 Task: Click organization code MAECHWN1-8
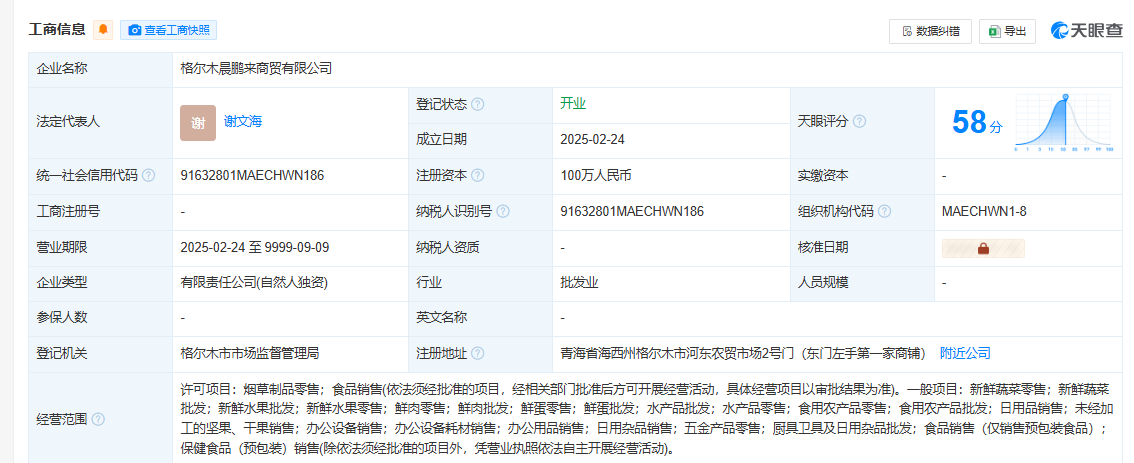coord(984,212)
